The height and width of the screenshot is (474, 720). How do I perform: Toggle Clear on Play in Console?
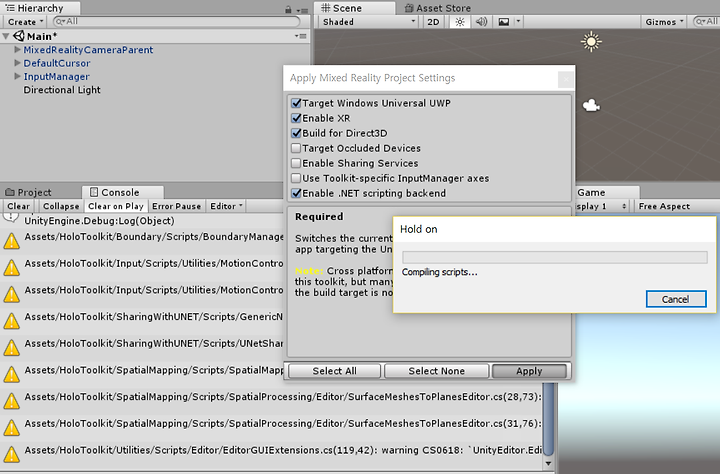(x=116, y=206)
